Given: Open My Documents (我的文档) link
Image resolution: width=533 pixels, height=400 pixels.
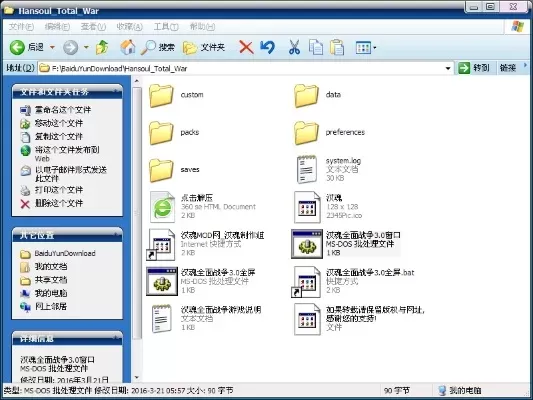Looking at the screenshot, I should tap(51, 266).
